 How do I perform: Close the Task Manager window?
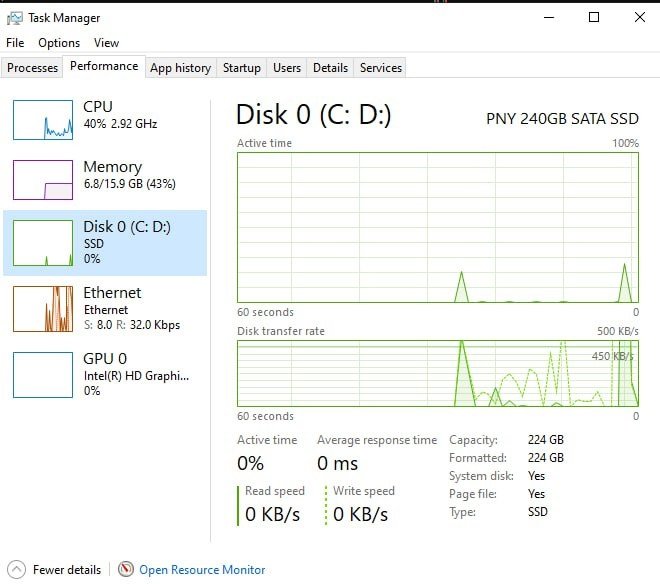(x=640, y=17)
